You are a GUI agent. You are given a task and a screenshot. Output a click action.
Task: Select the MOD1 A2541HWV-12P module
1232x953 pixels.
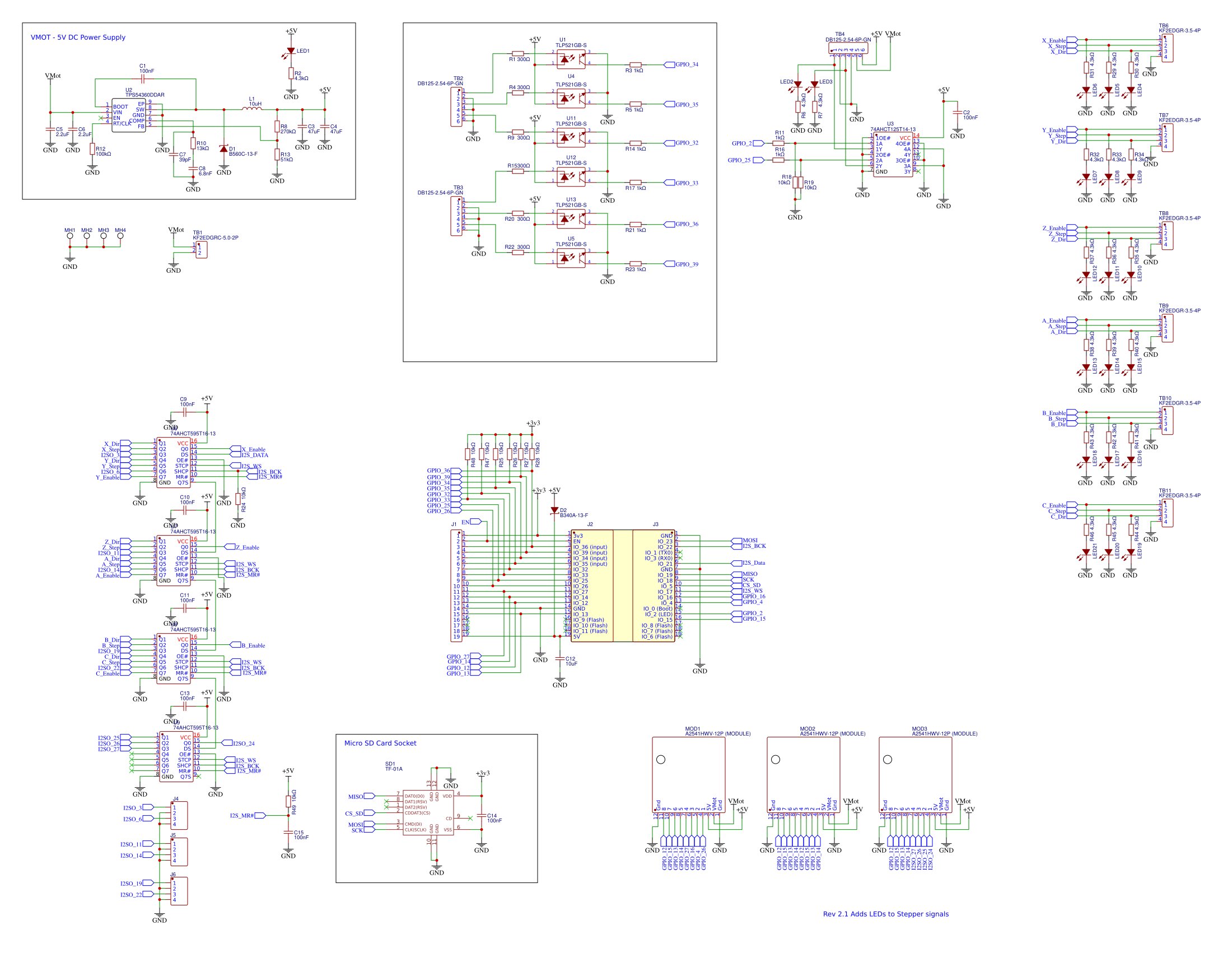[688, 774]
